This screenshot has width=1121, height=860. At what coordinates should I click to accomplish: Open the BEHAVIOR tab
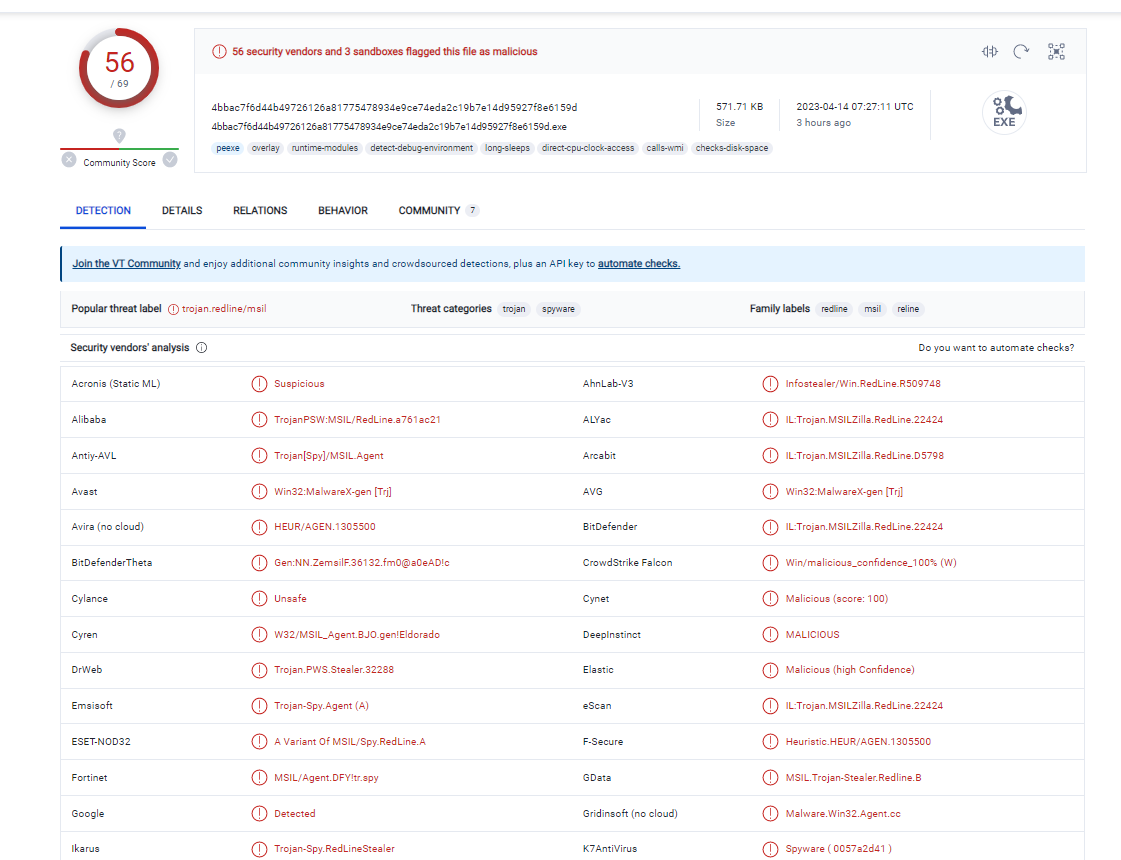coord(343,210)
